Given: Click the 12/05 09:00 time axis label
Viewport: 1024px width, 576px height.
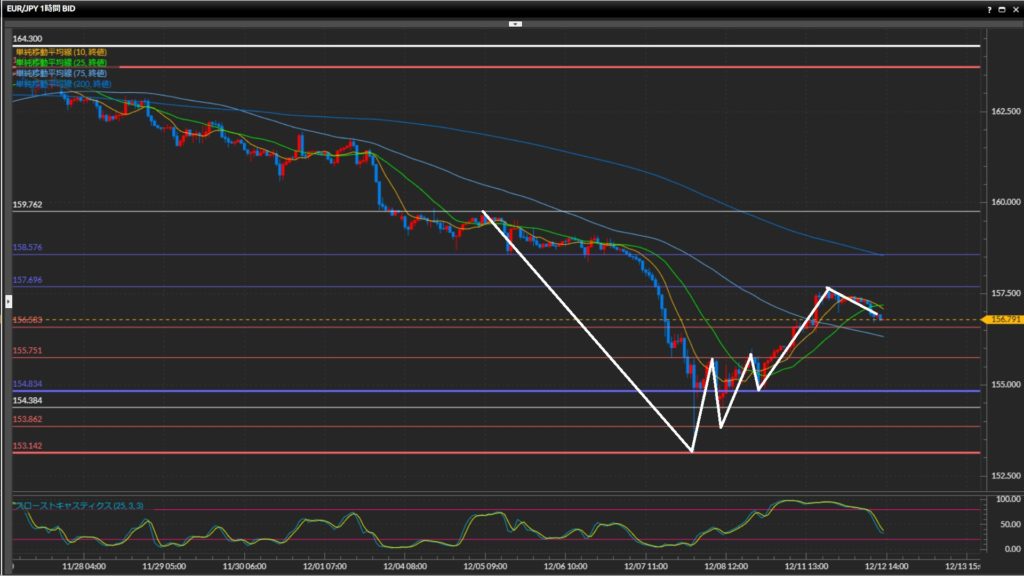Looking at the screenshot, I should [484, 564].
